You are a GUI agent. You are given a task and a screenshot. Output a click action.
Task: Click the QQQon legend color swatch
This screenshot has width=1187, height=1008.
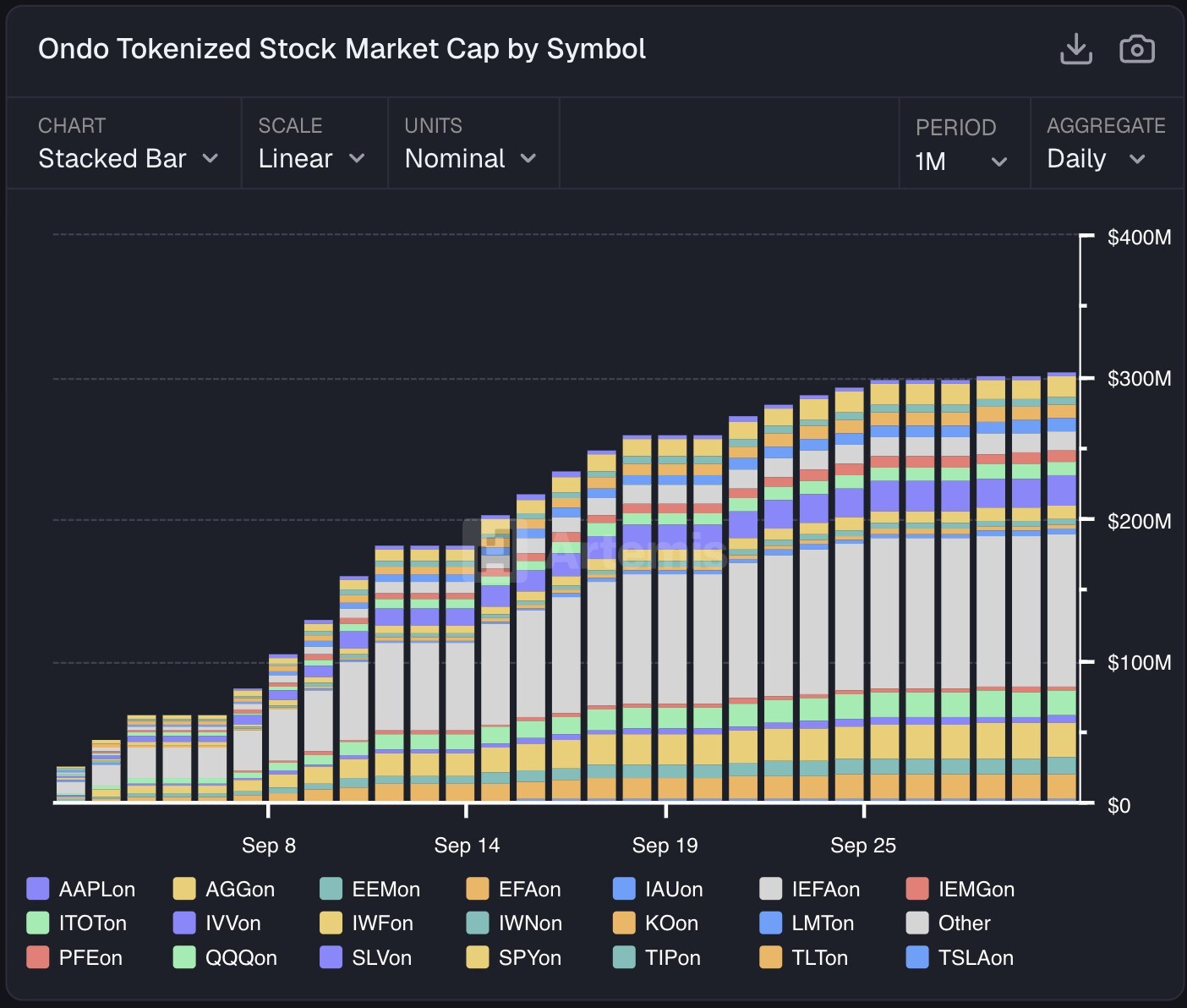point(184,957)
